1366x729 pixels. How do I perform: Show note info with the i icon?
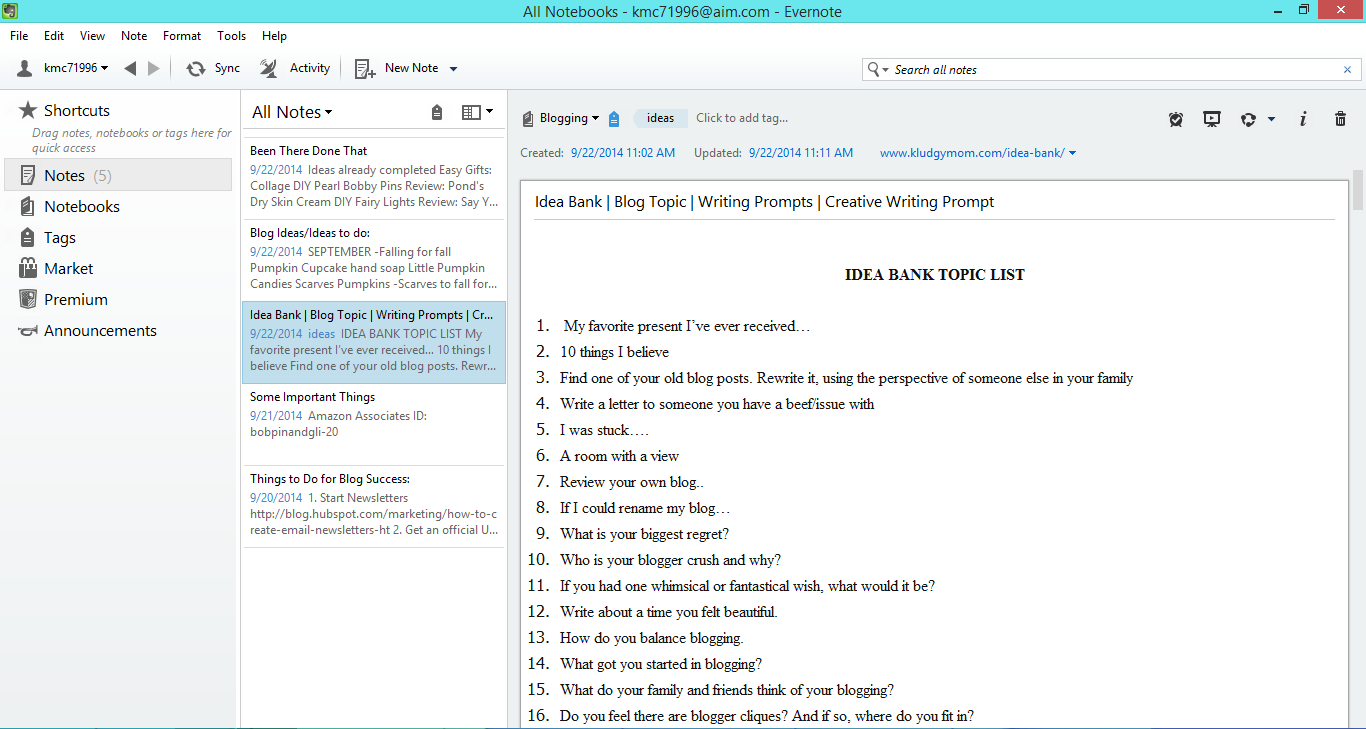tap(1303, 119)
